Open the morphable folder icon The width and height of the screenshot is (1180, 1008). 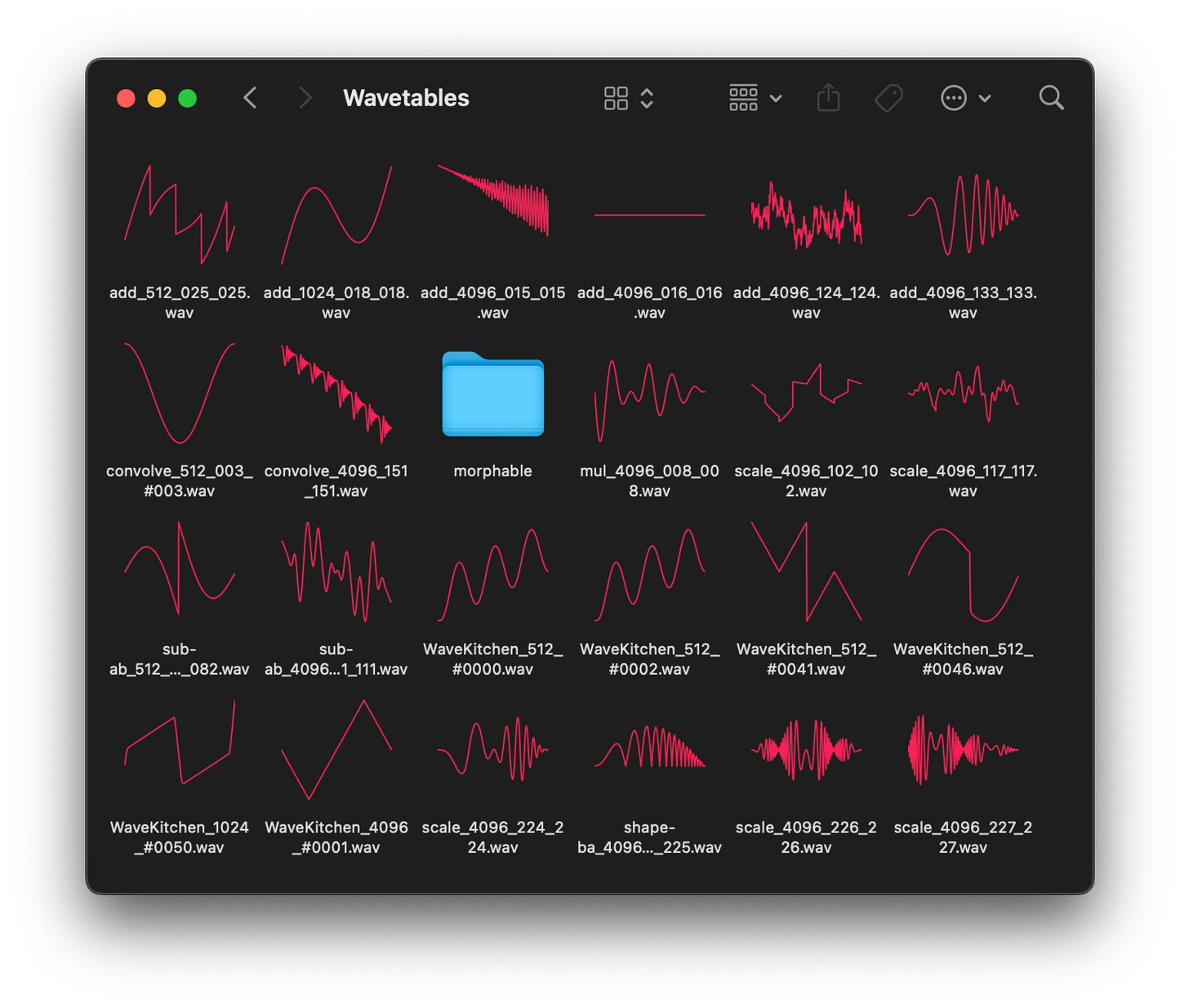point(492,395)
